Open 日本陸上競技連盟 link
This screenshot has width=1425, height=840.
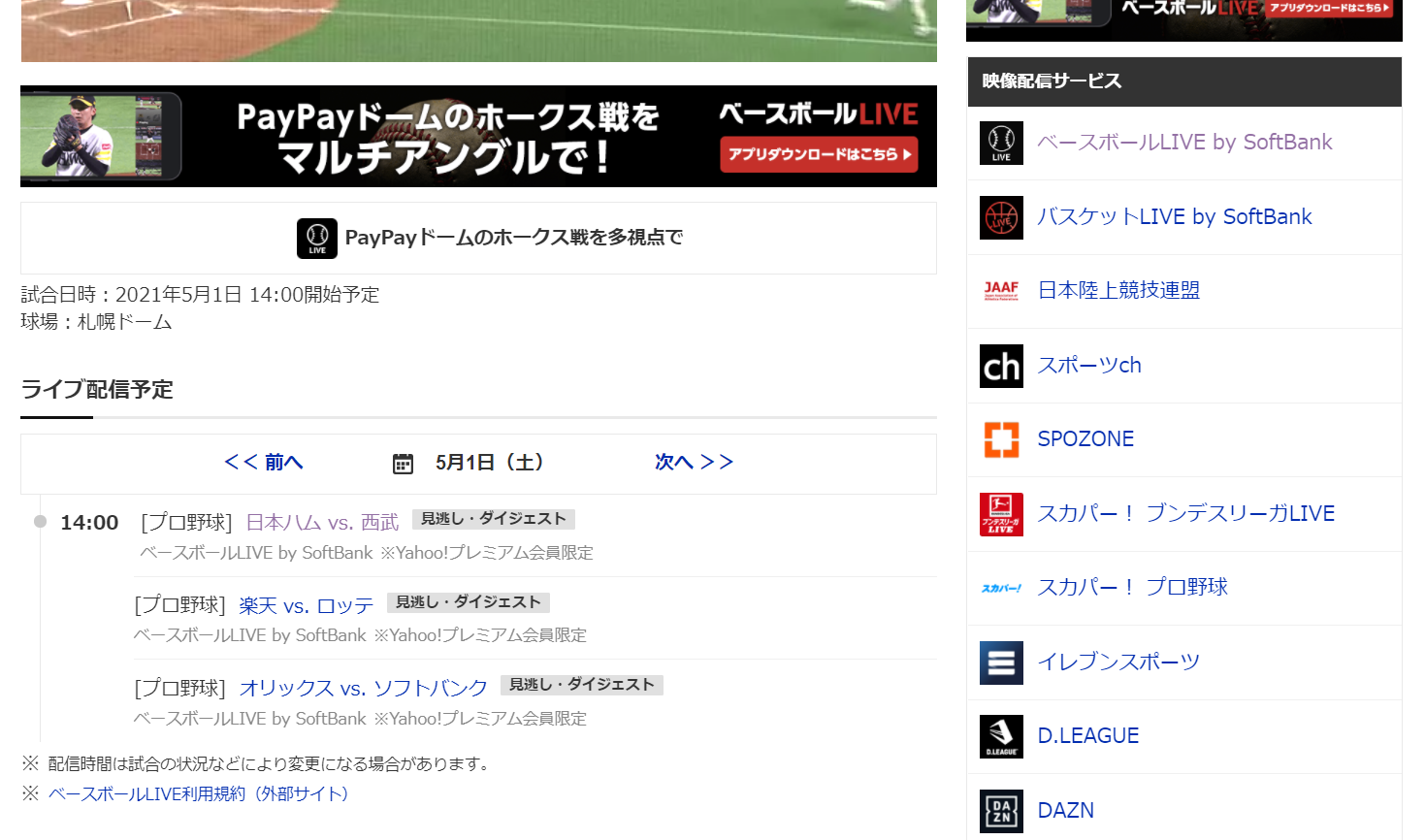point(1118,290)
